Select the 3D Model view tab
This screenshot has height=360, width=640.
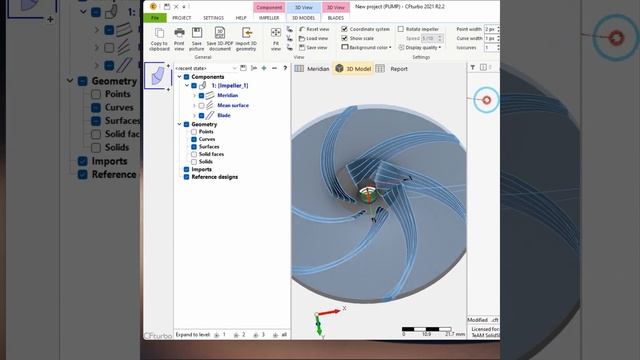[x=353, y=69]
